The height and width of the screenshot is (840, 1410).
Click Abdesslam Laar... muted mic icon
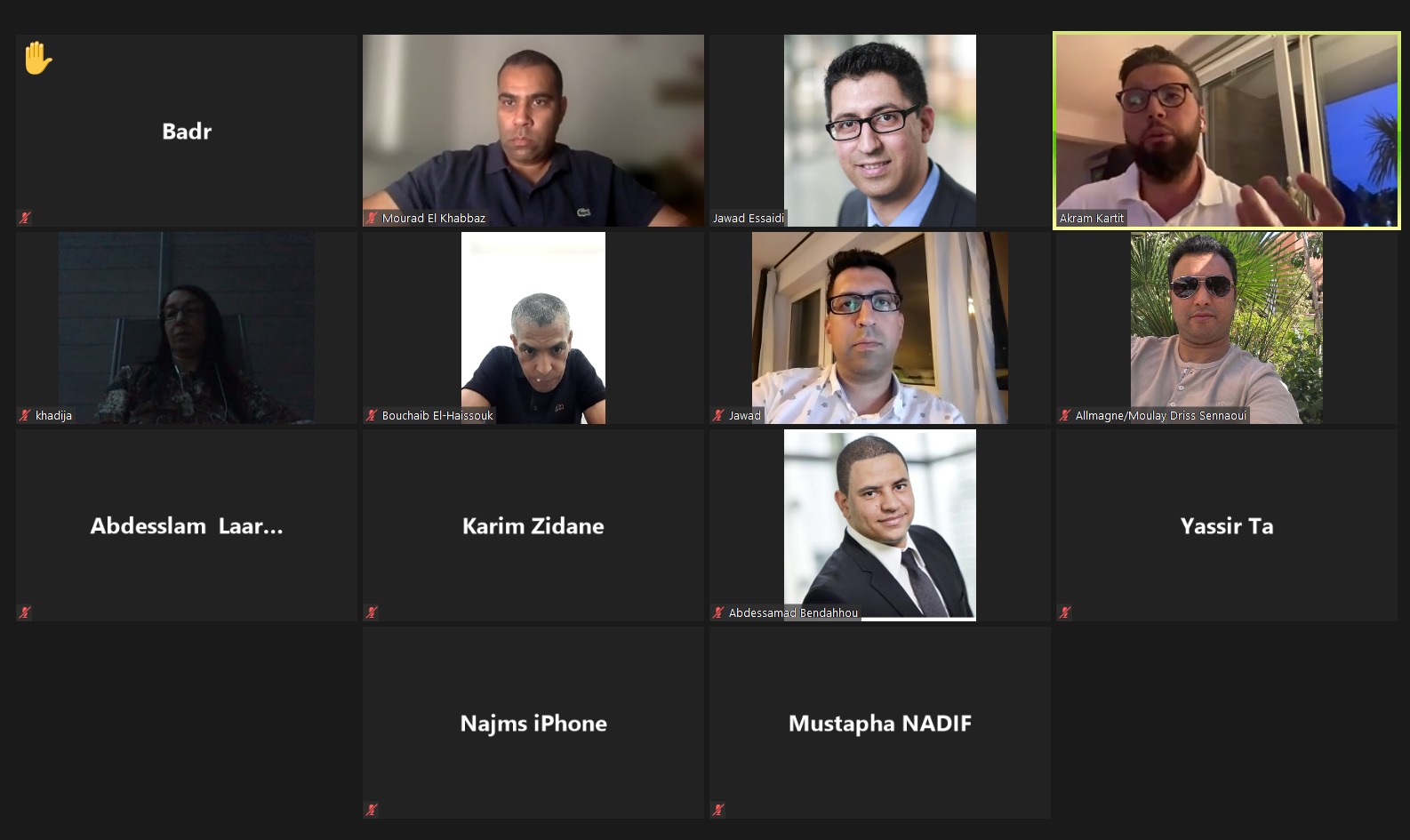pos(25,612)
